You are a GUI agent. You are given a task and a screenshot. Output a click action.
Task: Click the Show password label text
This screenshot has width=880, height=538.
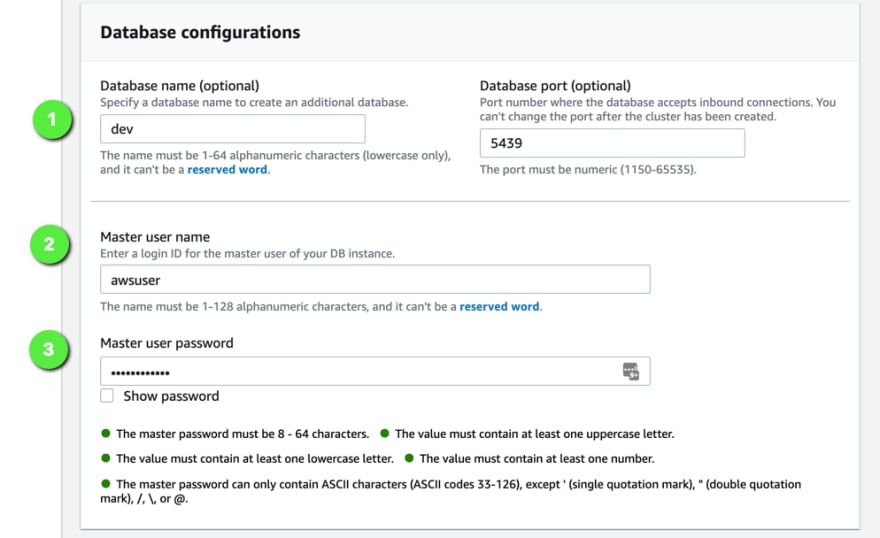tap(171, 396)
